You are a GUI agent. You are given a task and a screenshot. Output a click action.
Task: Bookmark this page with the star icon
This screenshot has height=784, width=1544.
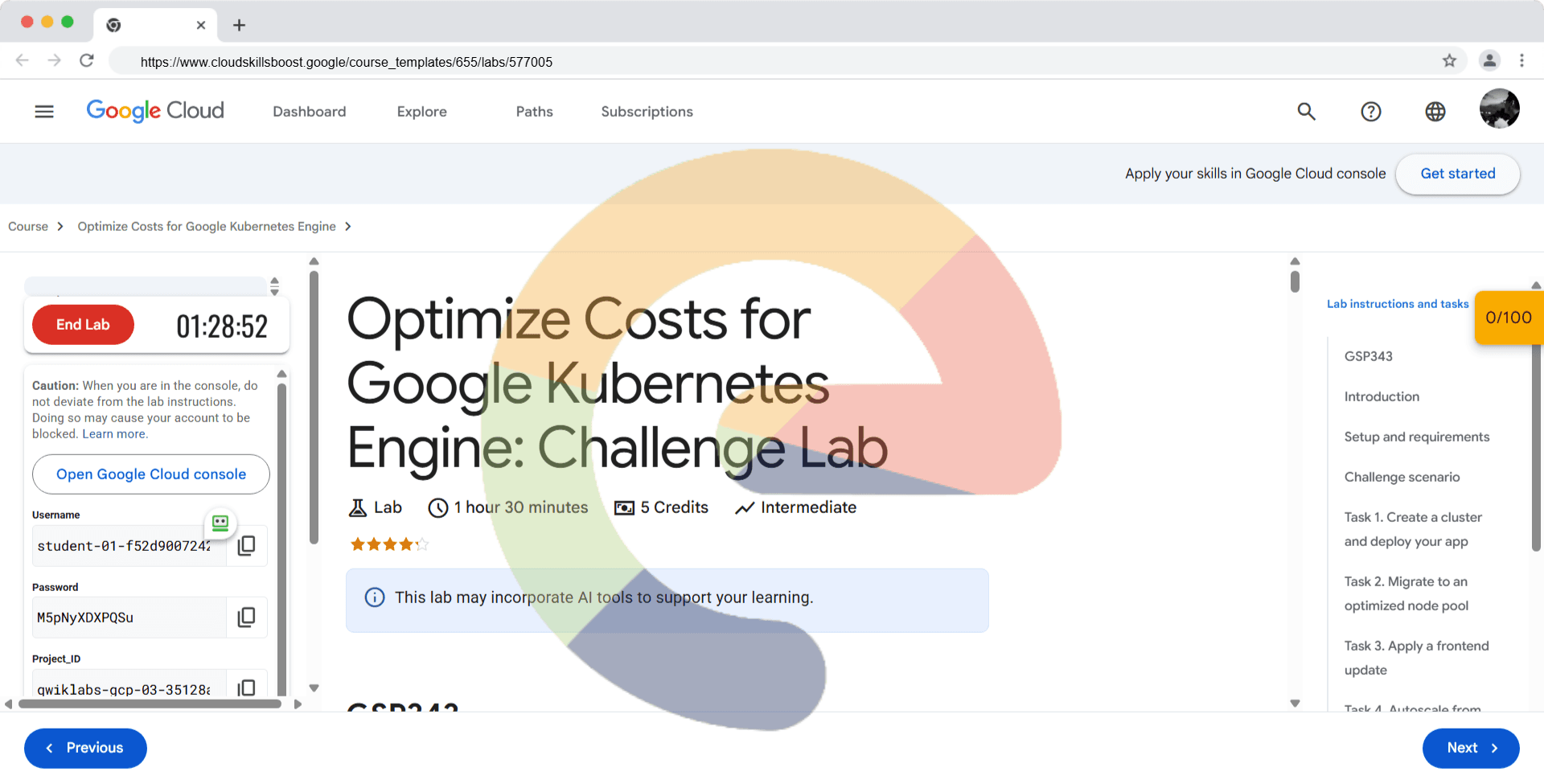(x=1449, y=60)
